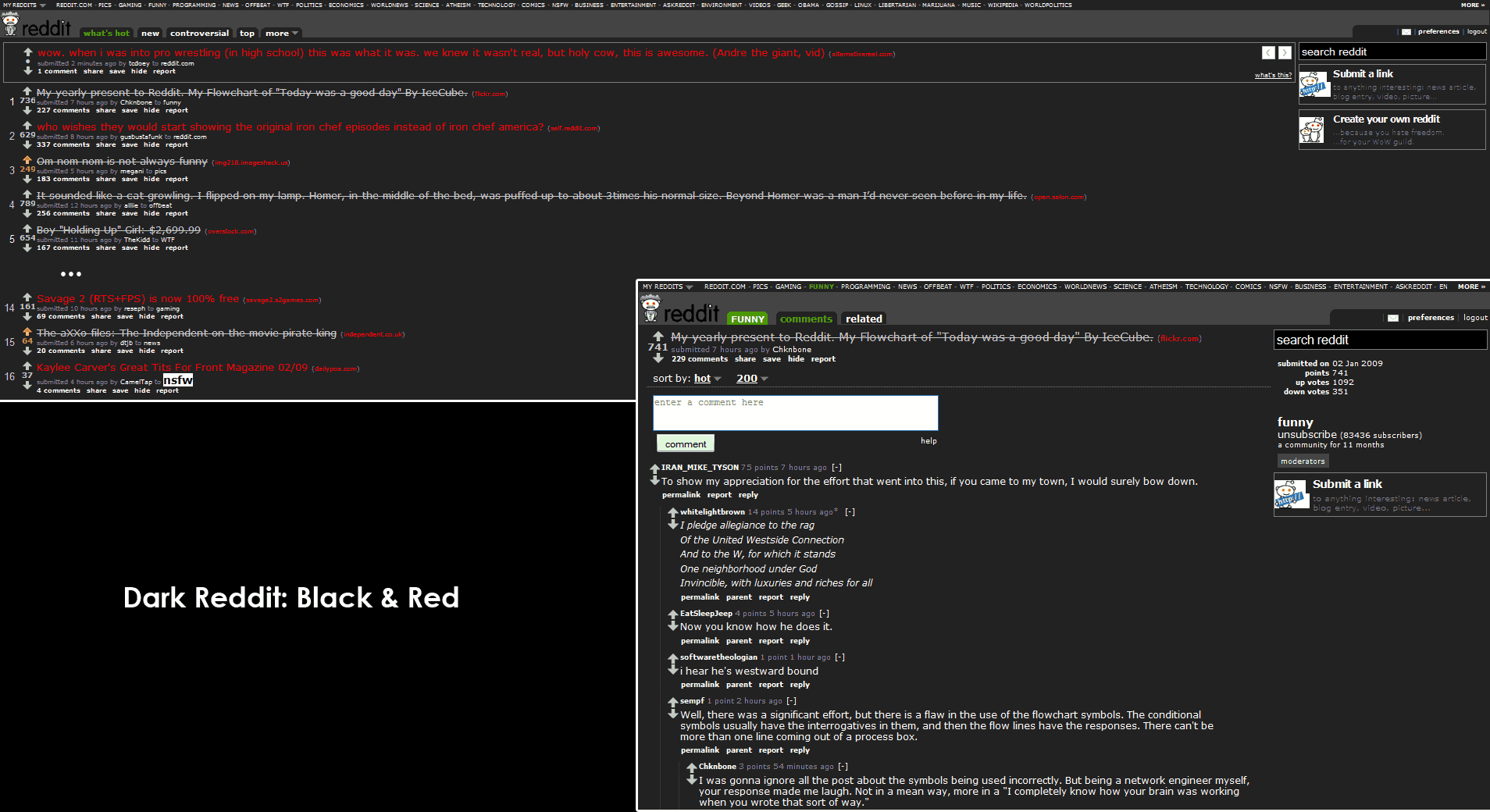Upvote the Boy "Holding Up" Girl post

point(27,229)
